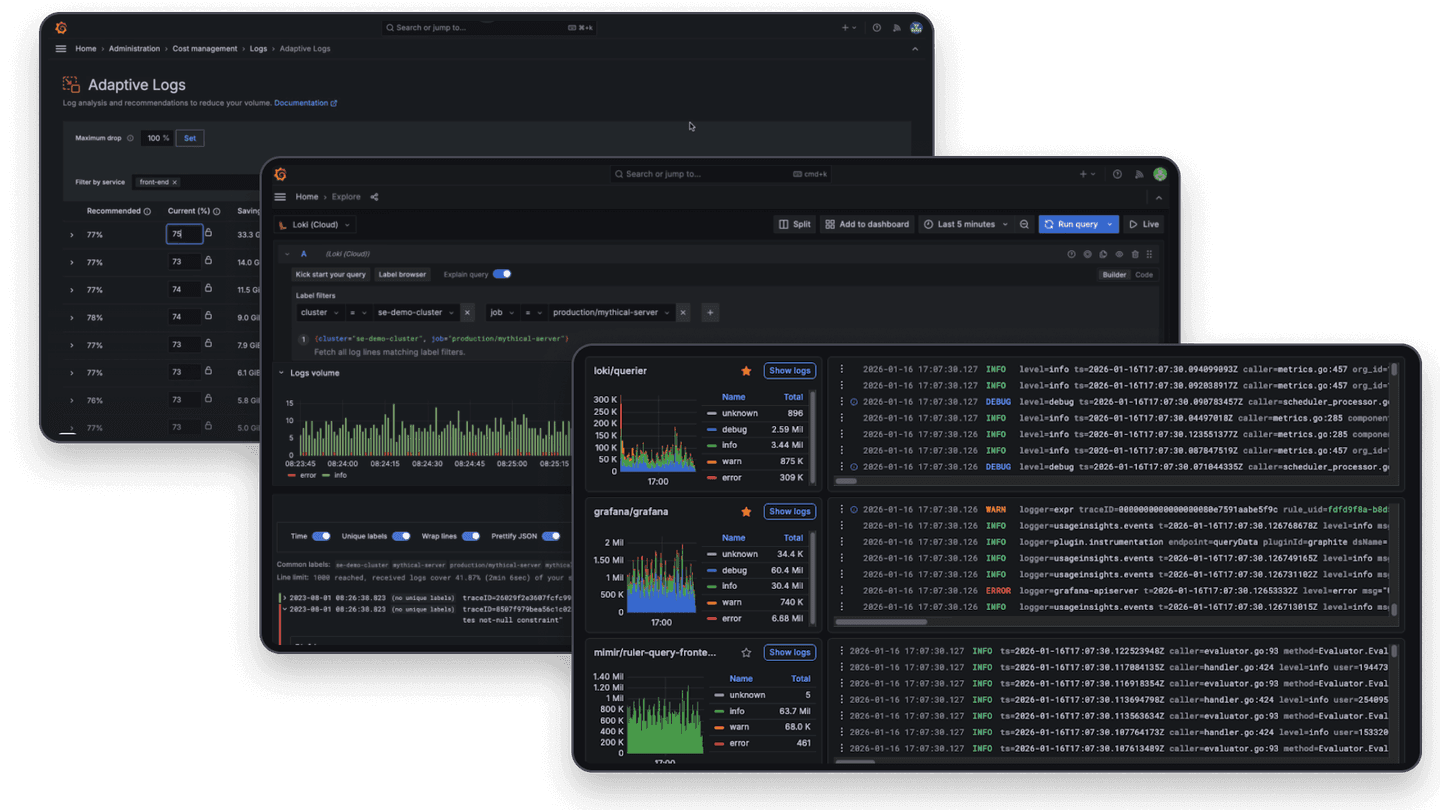Collapse query row A

tap(287, 254)
